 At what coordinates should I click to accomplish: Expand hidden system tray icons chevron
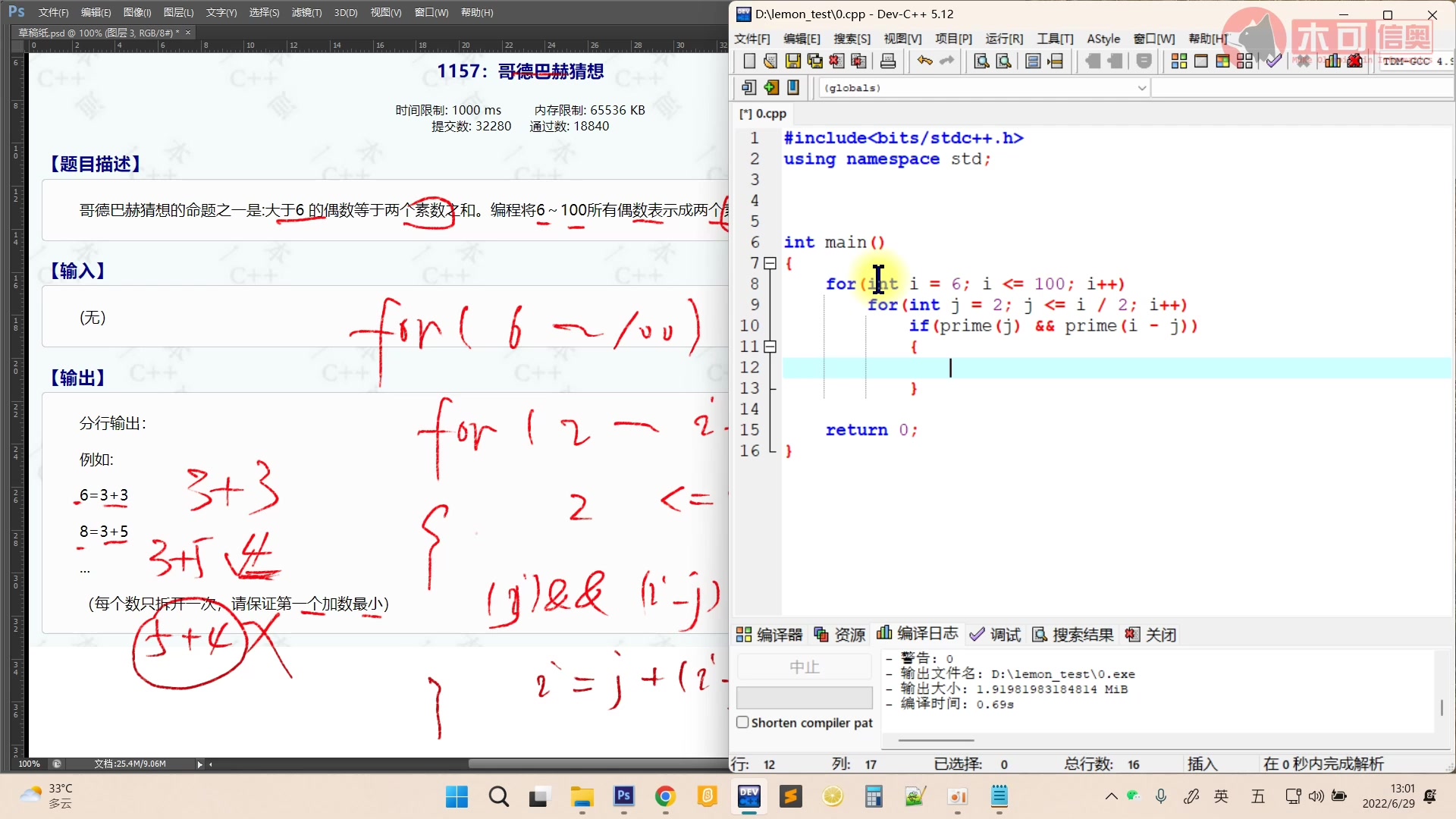click(1111, 796)
